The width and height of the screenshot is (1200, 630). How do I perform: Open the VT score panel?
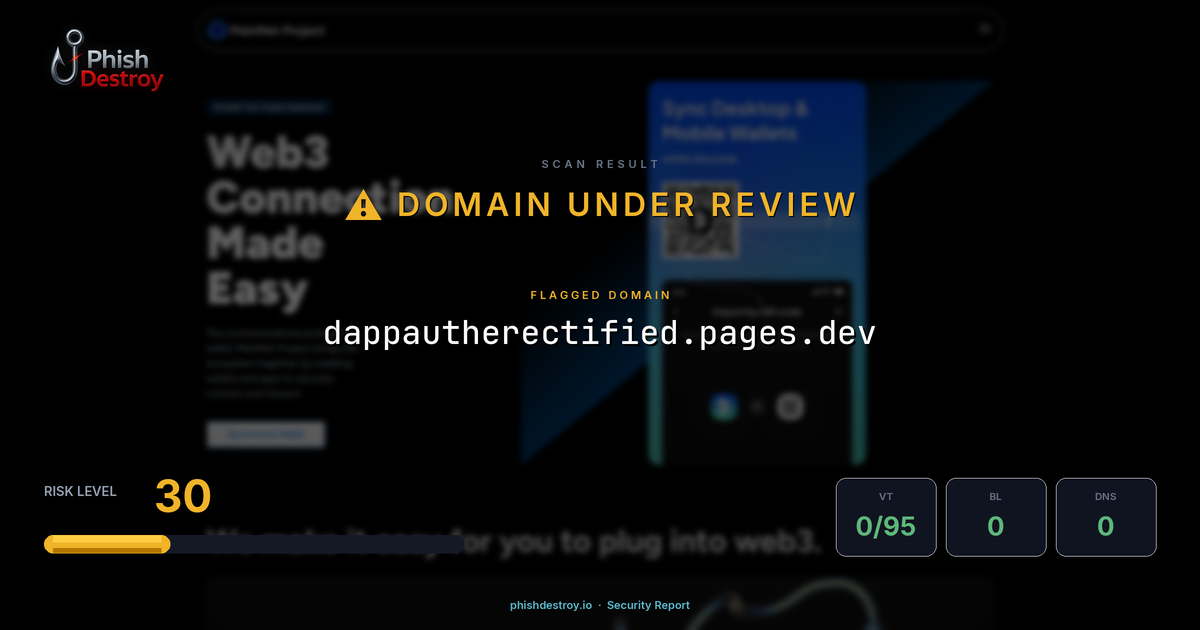tap(886, 517)
